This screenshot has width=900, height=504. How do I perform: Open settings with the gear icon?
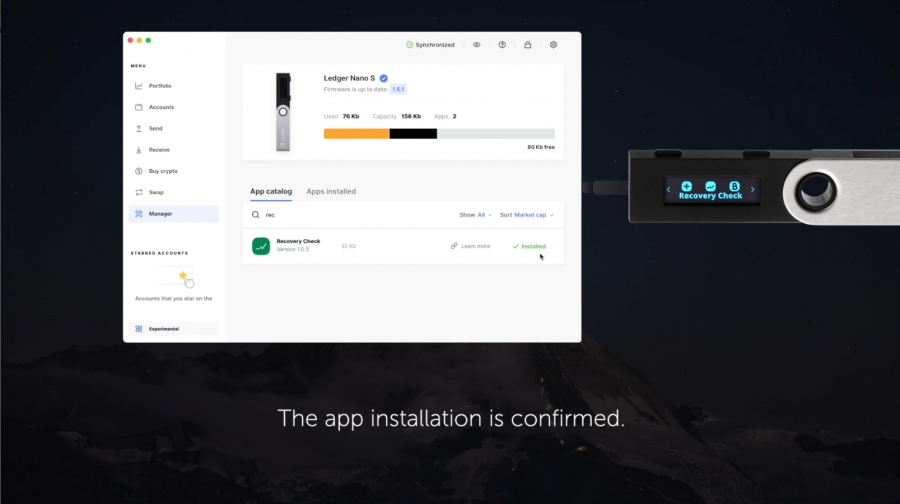pos(553,45)
